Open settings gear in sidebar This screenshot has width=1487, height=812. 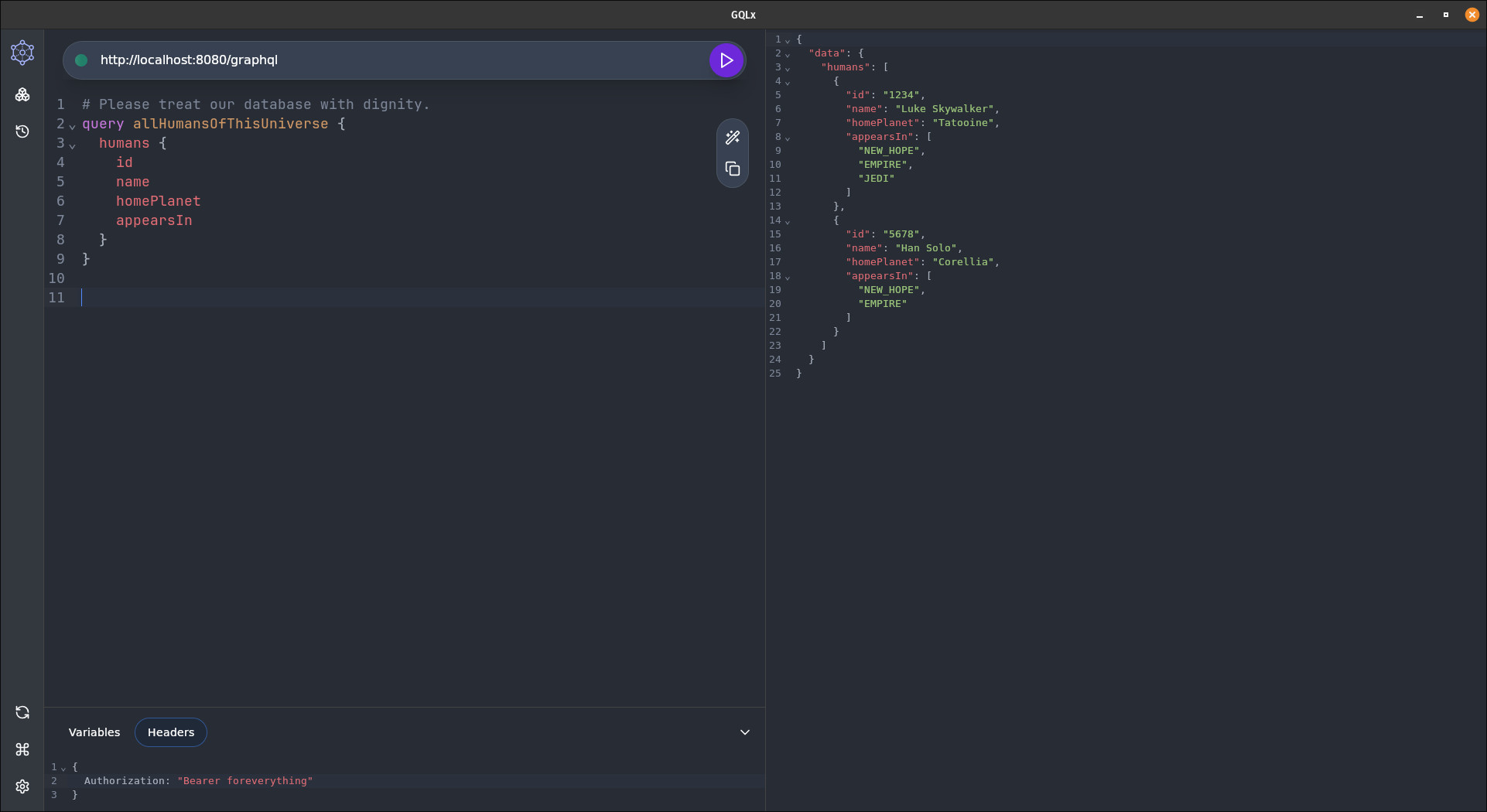22,786
